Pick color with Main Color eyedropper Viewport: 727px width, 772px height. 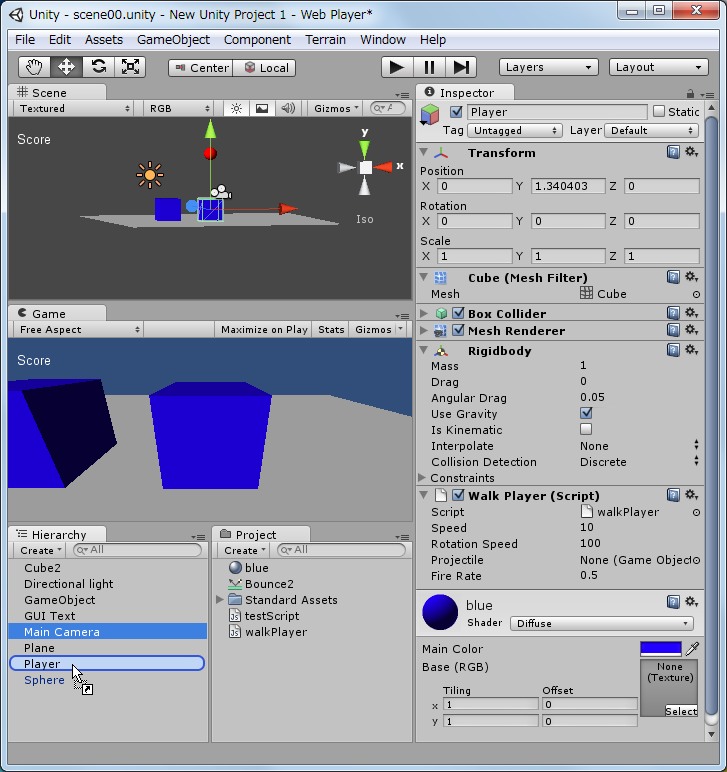tap(692, 649)
